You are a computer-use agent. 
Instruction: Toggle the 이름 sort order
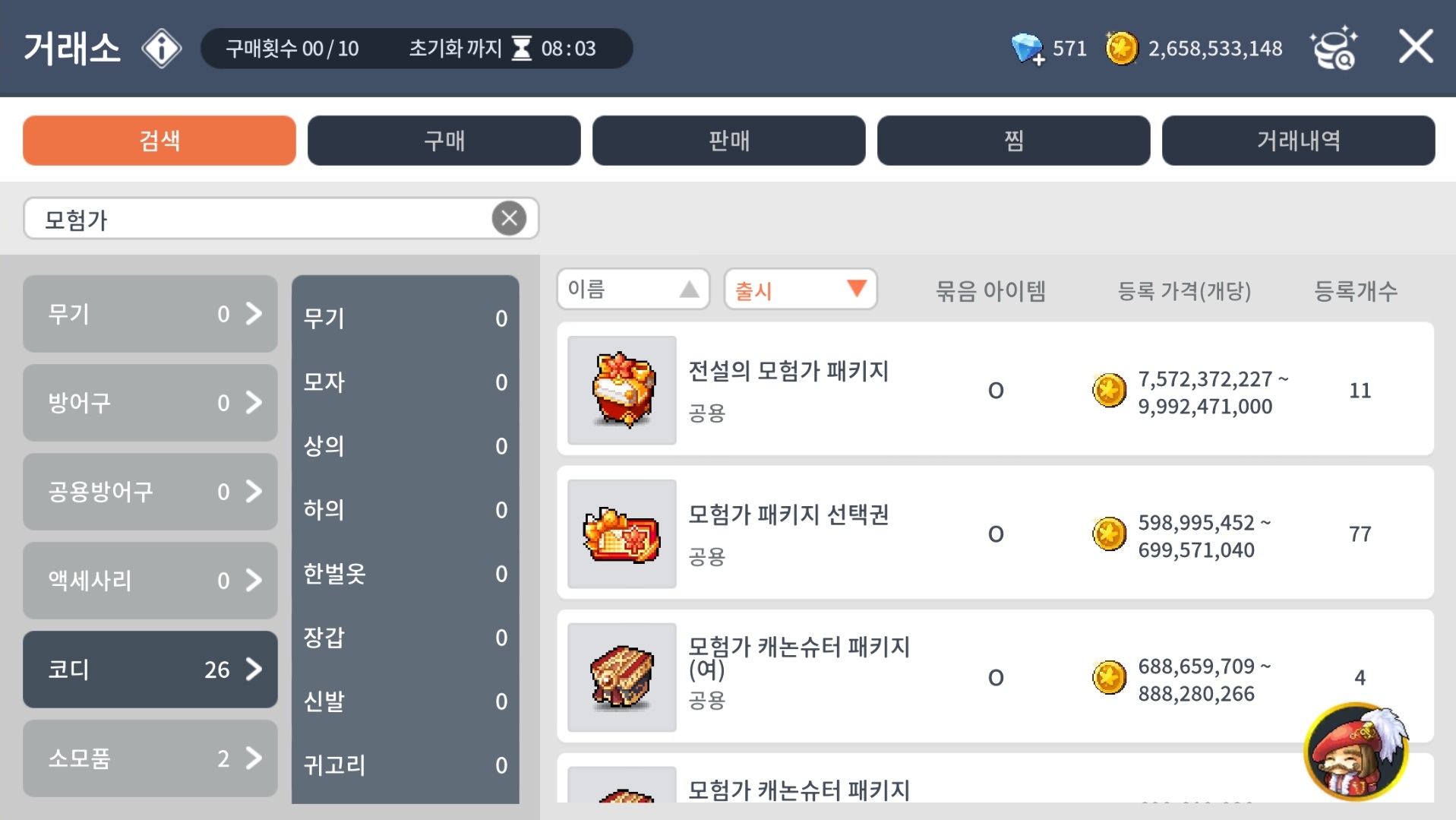click(x=633, y=290)
